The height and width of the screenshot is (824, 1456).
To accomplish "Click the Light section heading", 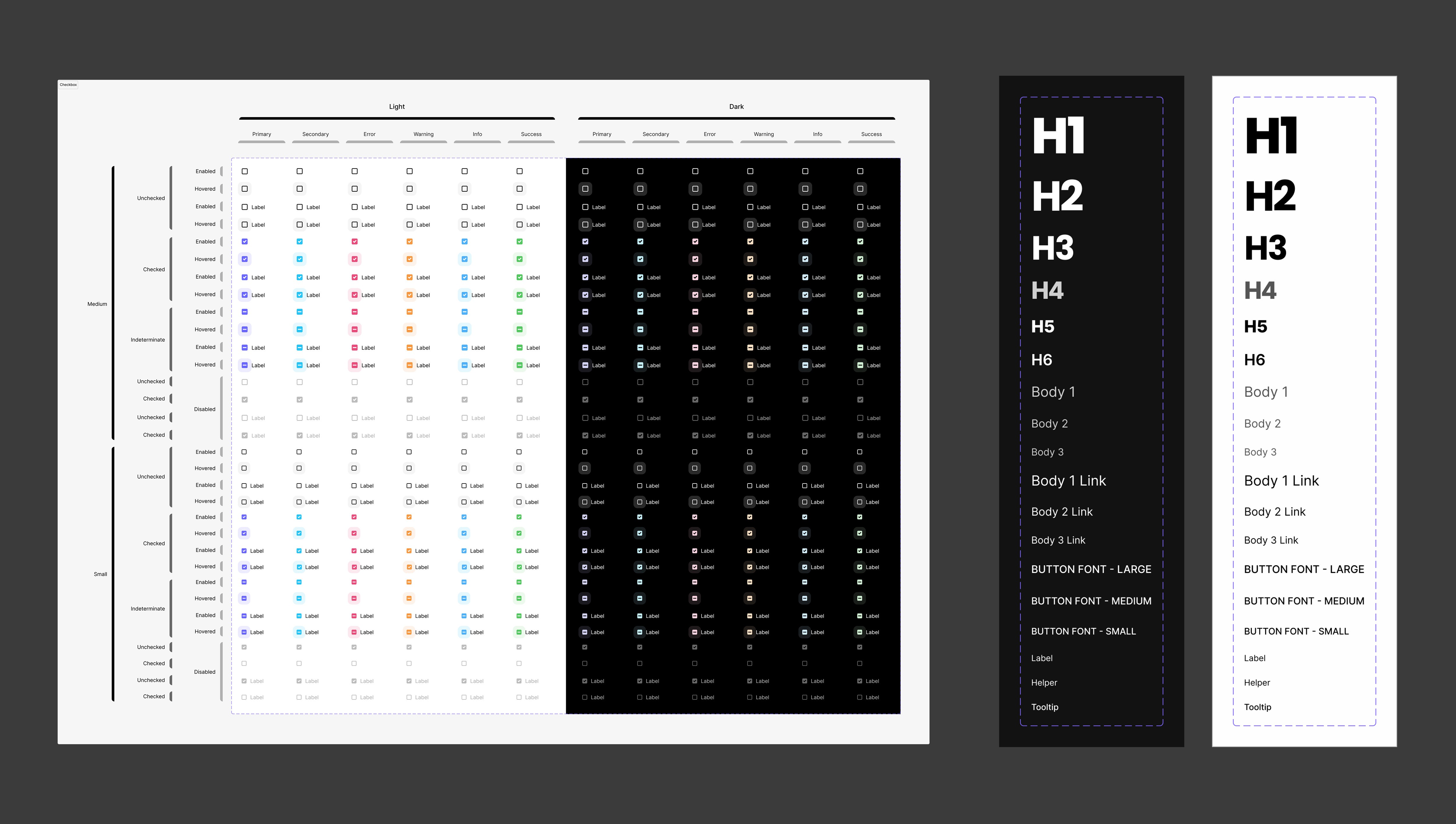I will 397,106.
